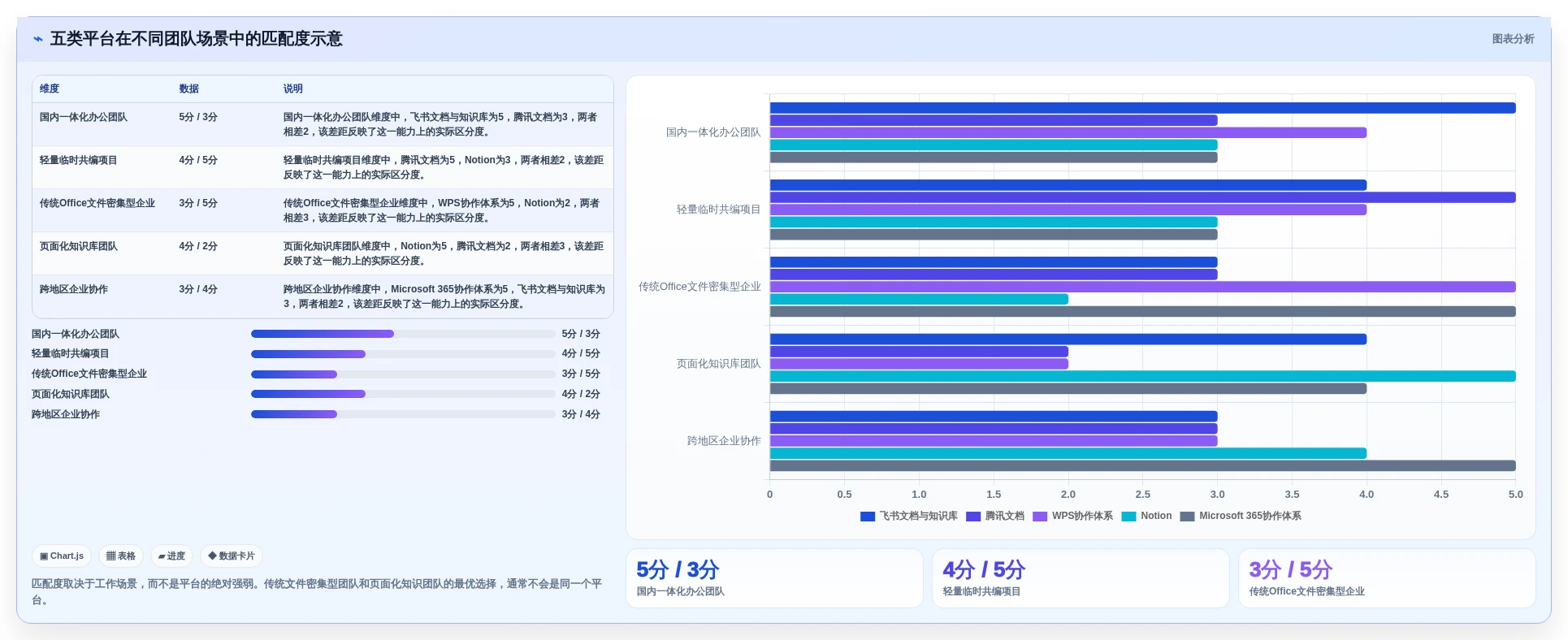Open the 3分 / 5分 stat card
Viewport: 1568px width, 640px height.
coord(1387,578)
